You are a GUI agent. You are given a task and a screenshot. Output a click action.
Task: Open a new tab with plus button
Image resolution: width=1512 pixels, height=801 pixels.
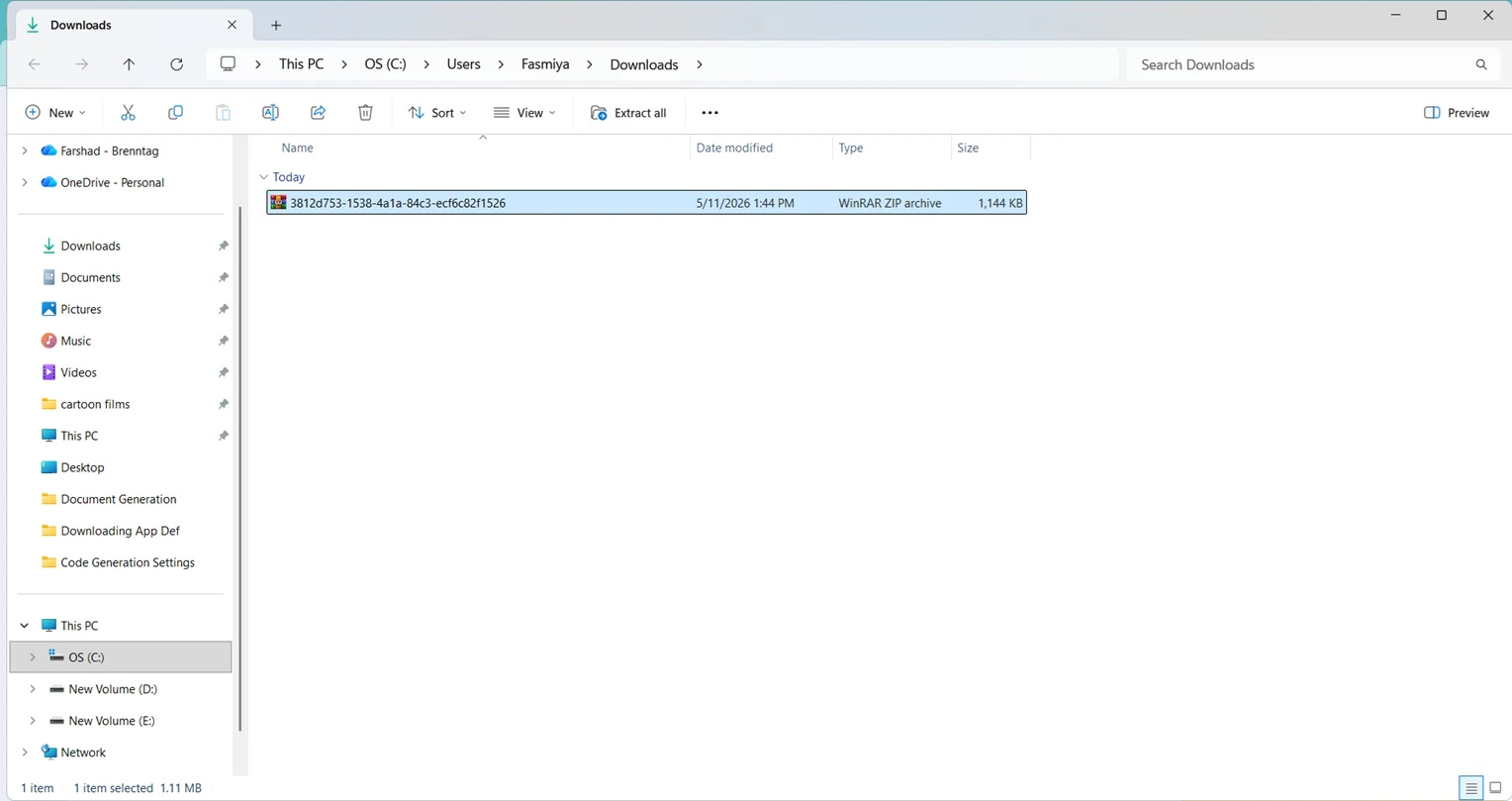click(276, 25)
